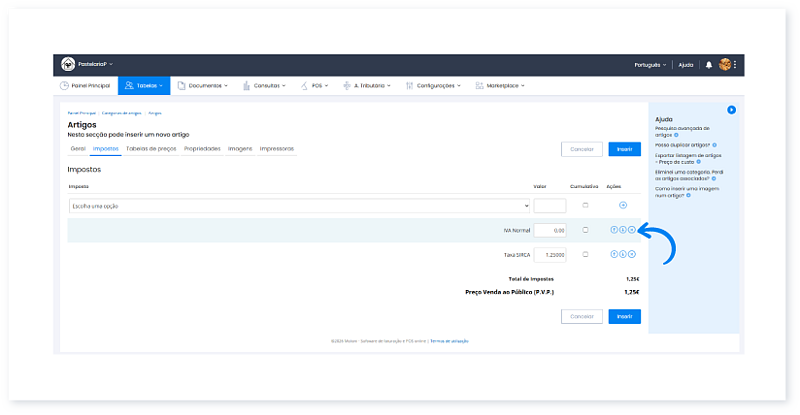Open the 'Escolha uma opção' tax dropdown
Viewport: 800px width, 415px height.
pyautogui.click(x=299, y=206)
